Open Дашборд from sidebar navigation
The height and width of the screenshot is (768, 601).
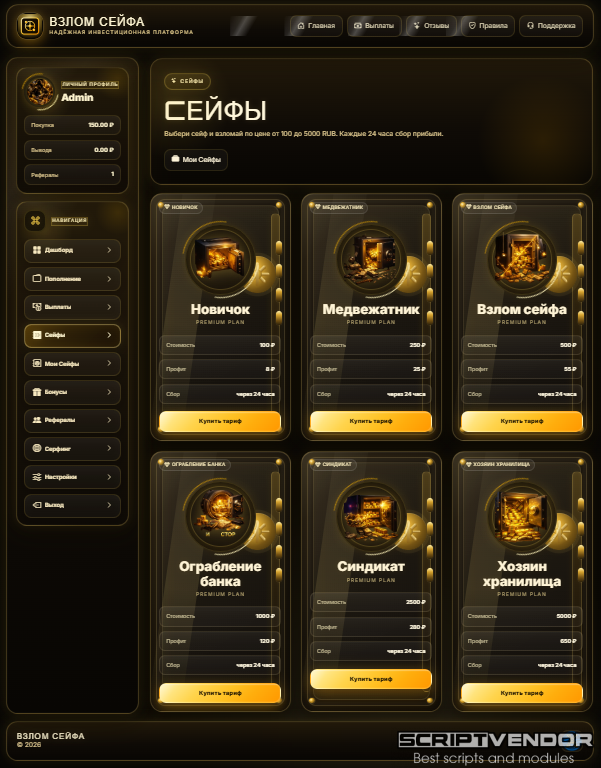(72, 250)
